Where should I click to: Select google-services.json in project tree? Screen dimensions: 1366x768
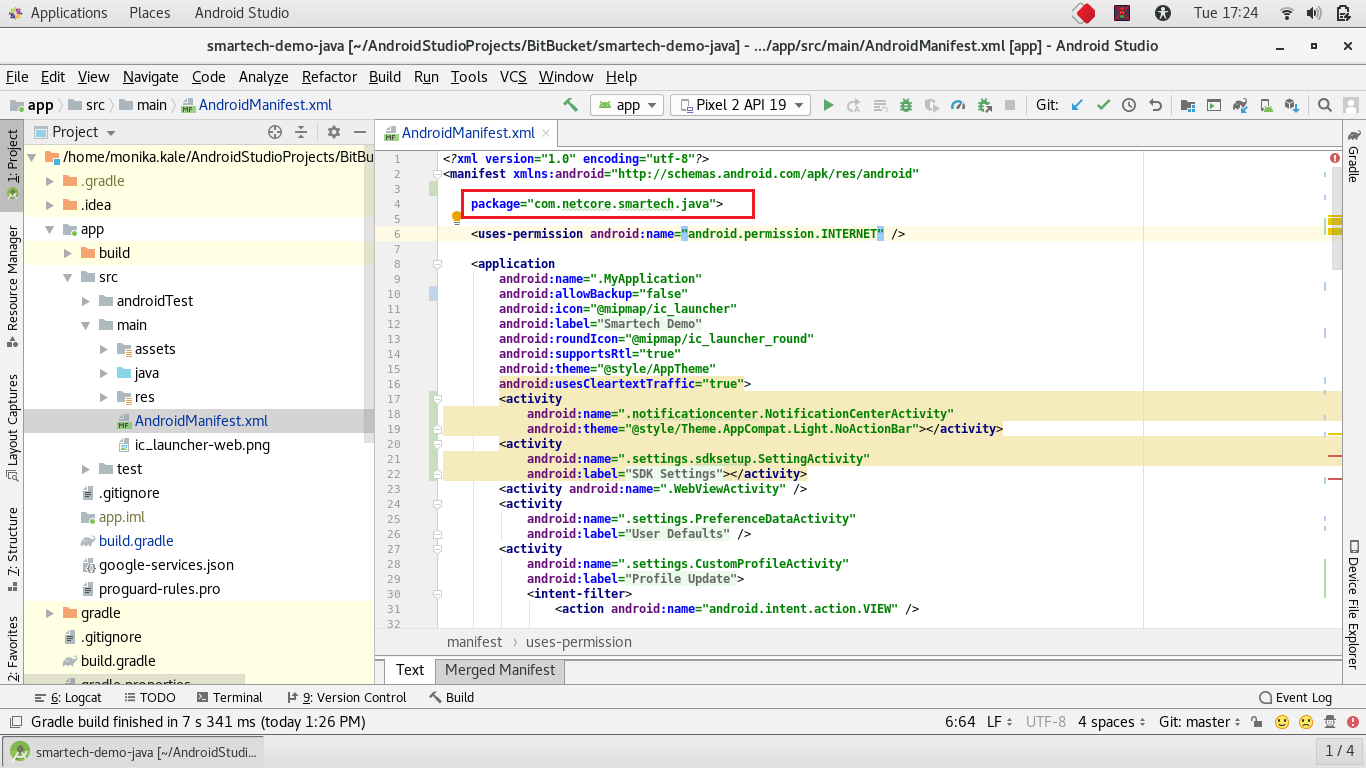[x=166, y=565]
